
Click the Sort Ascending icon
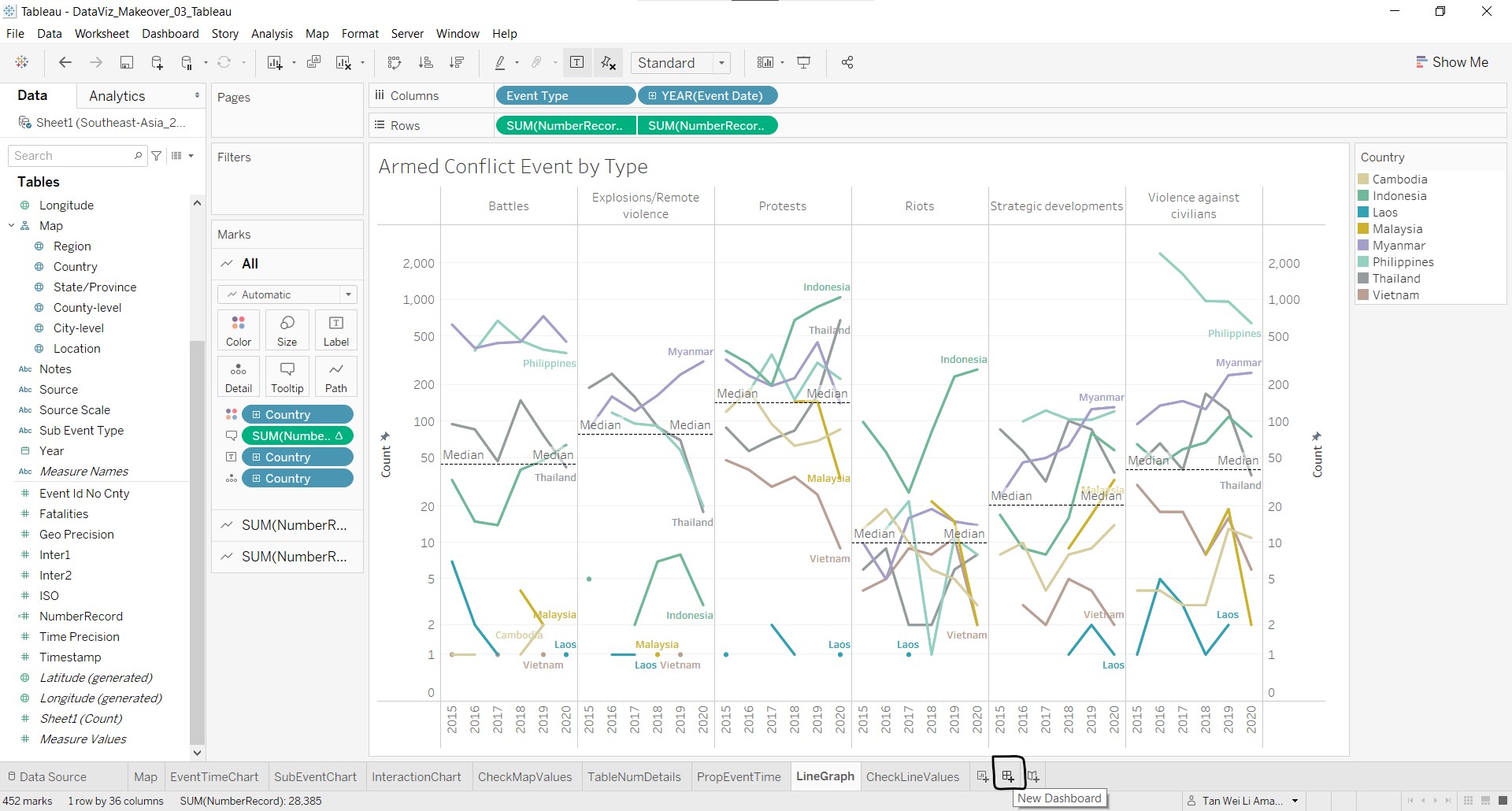425,63
